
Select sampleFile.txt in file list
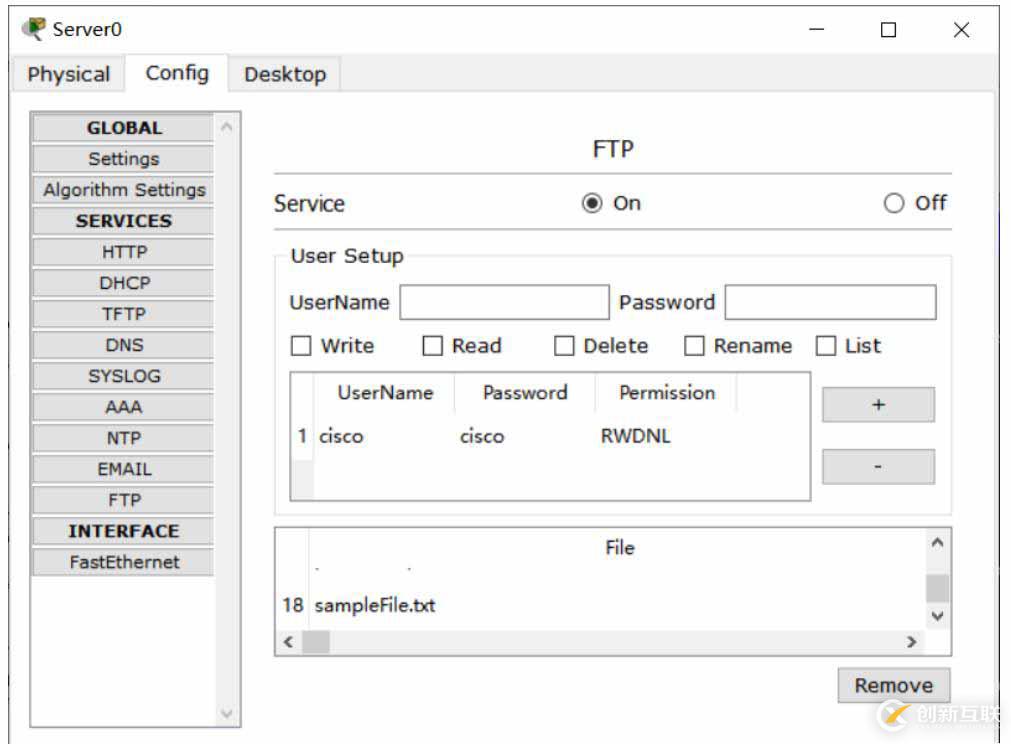click(375, 605)
